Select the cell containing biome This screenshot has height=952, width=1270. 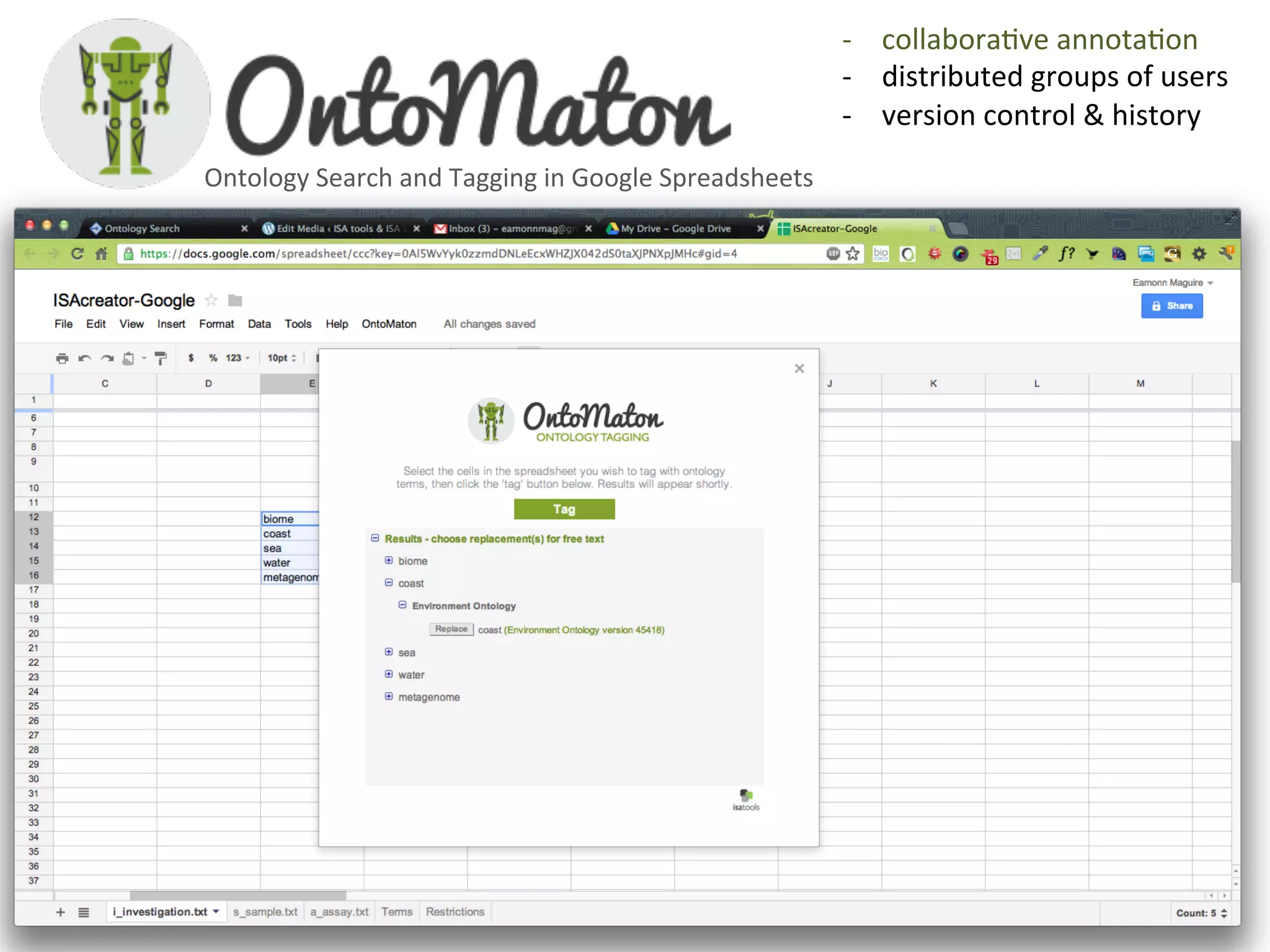pos(290,519)
